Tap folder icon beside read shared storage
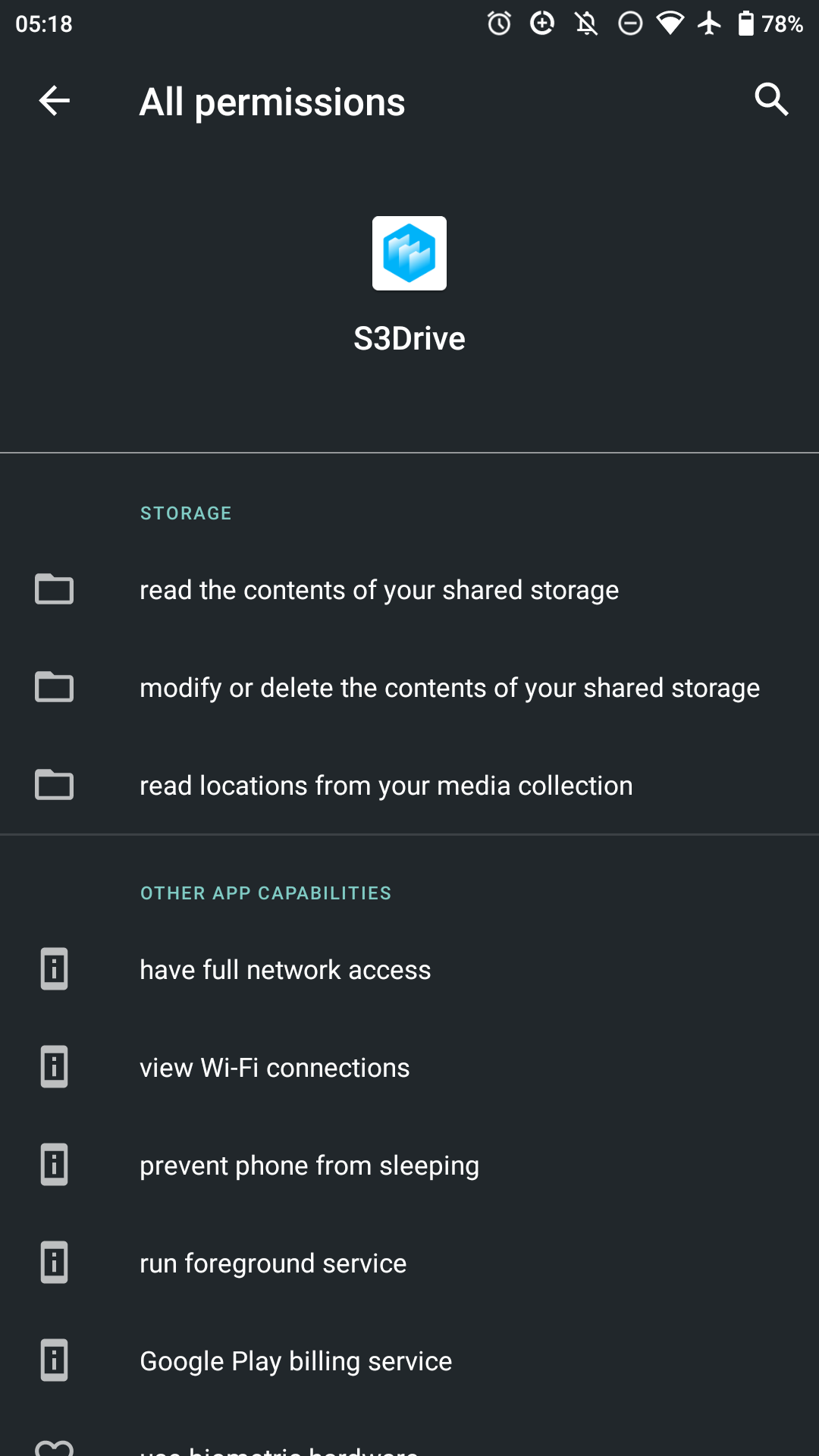This screenshot has width=819, height=1456. (54, 589)
